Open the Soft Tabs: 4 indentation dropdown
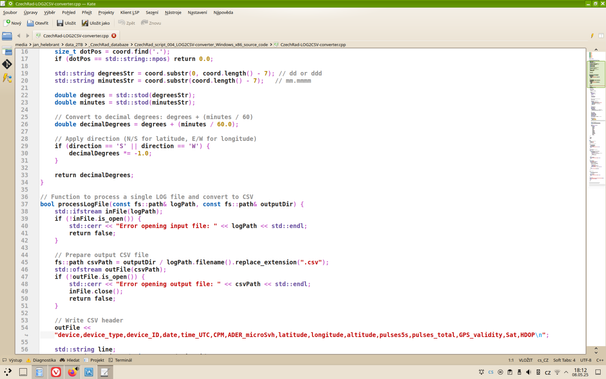Image resolution: width=606 pixels, height=379 pixels. pyautogui.click(x=564, y=360)
